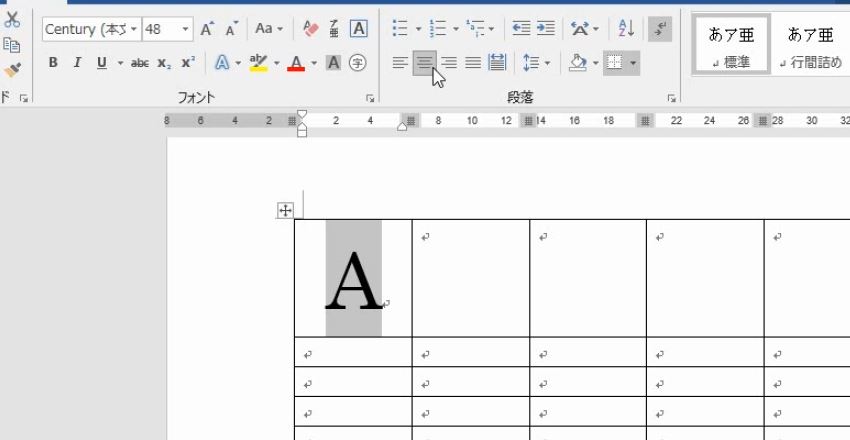
Task: Center align the paragraph
Action: 424,63
